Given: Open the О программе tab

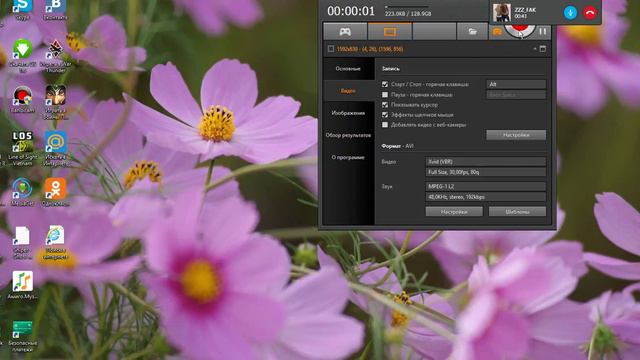Looking at the screenshot, I should point(348,157).
